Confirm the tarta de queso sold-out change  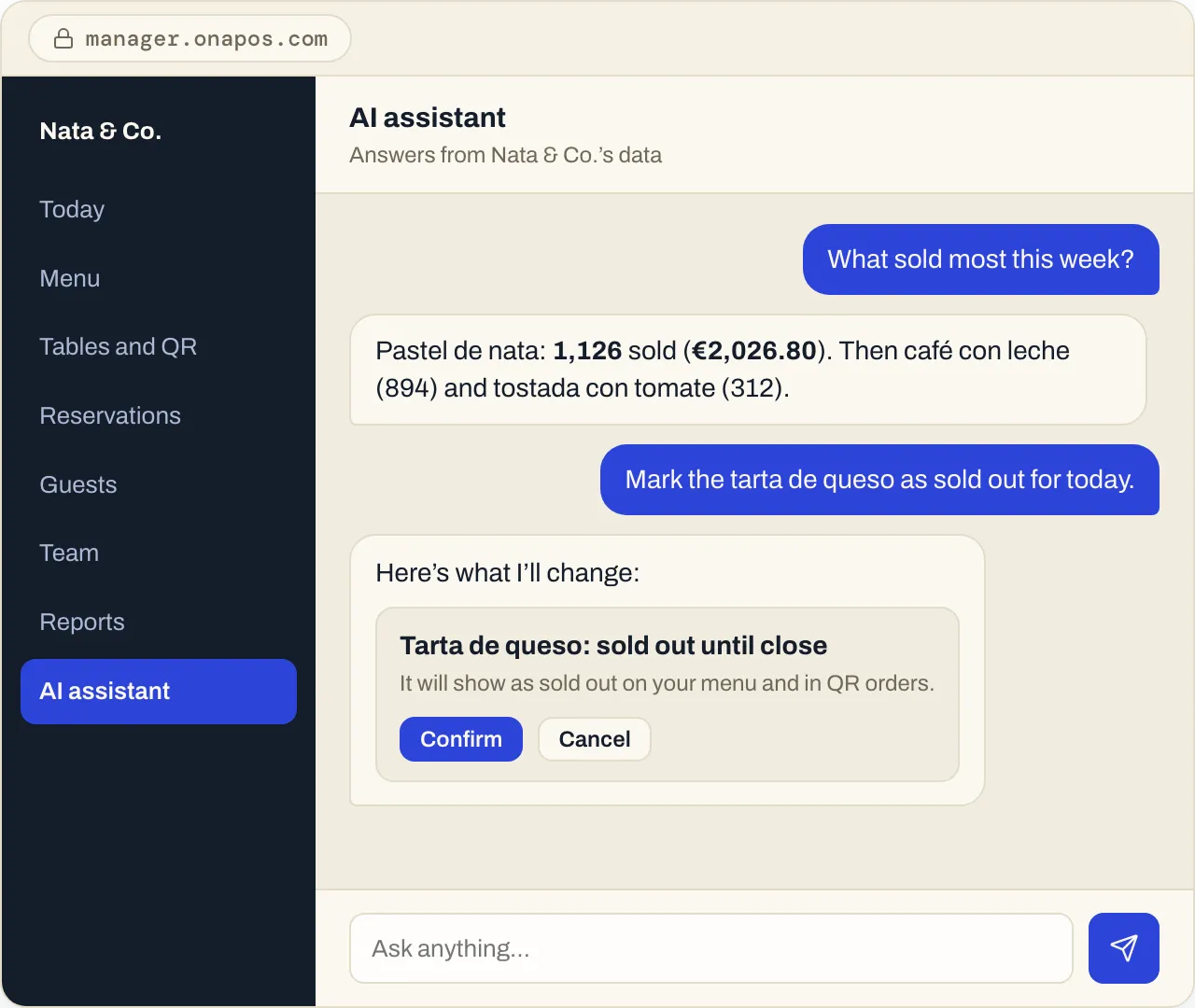pyautogui.click(x=461, y=739)
